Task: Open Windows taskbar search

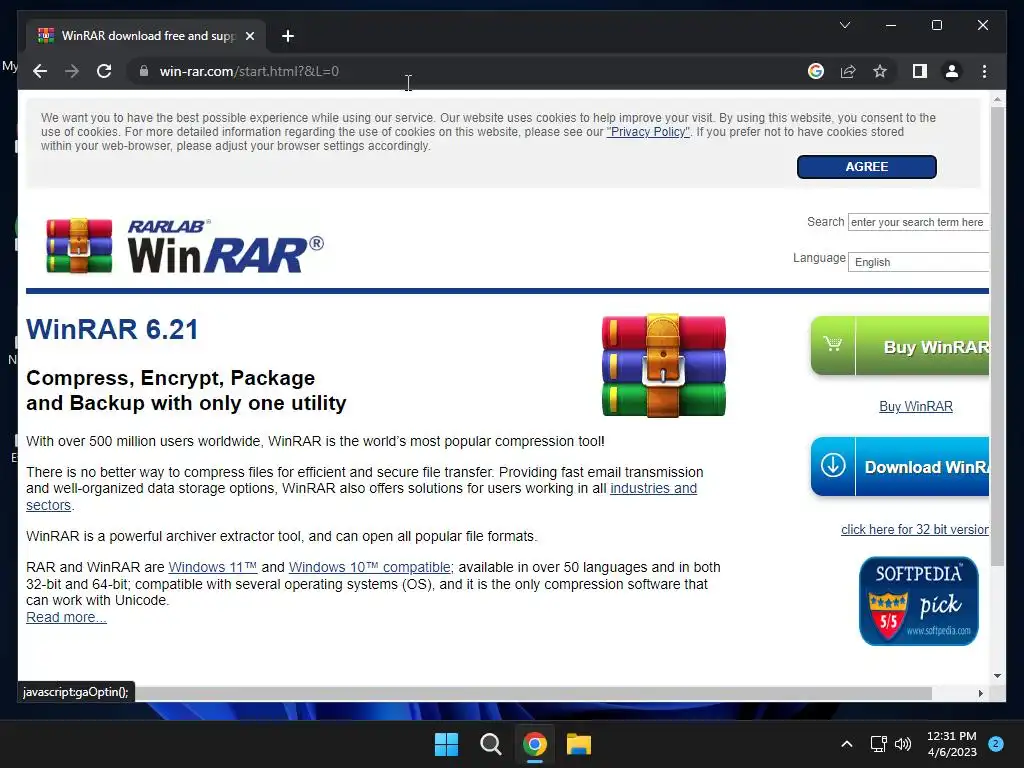Action: tap(490, 744)
